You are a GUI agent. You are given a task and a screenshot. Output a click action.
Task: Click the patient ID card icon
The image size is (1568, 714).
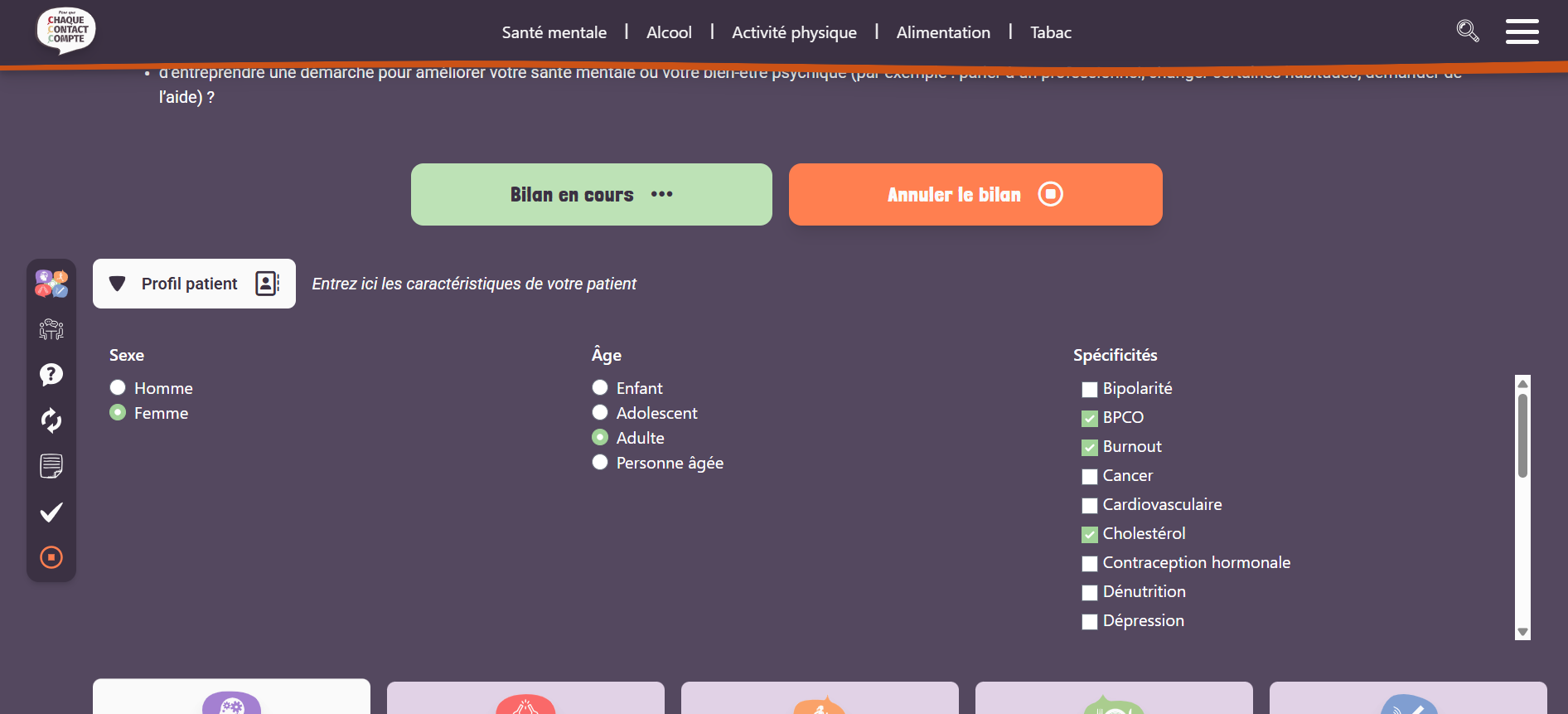coord(268,284)
